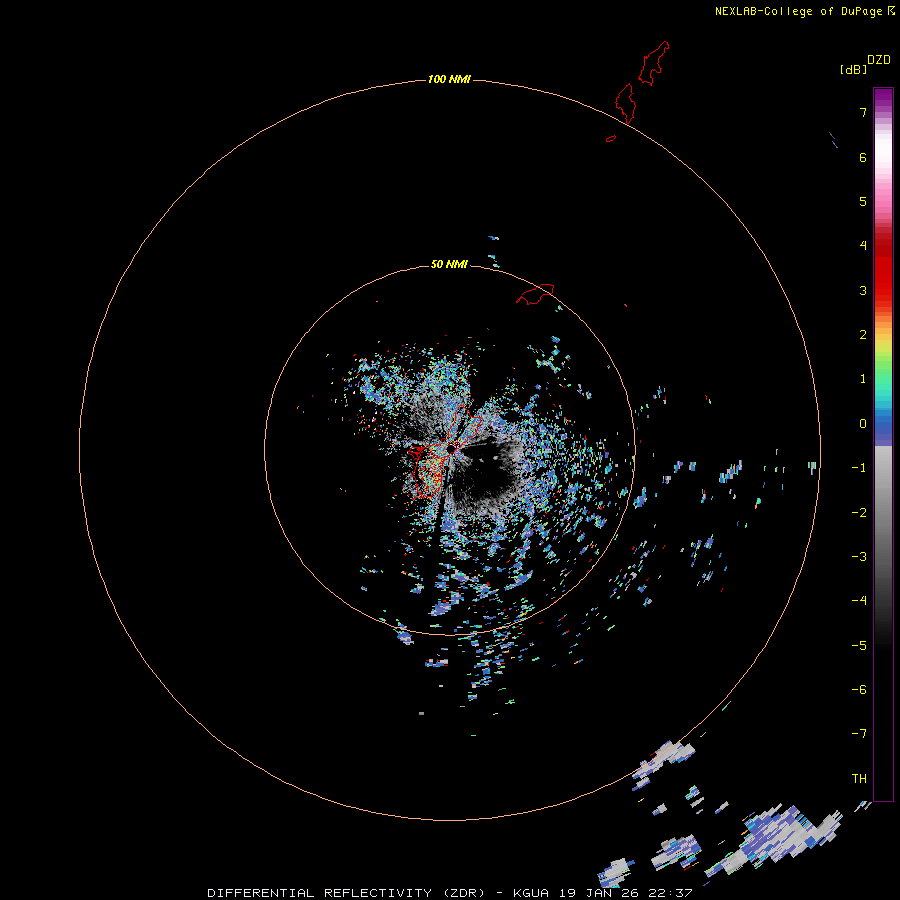
Task: Click the 7 value on color scale
Action: (x=863, y=112)
